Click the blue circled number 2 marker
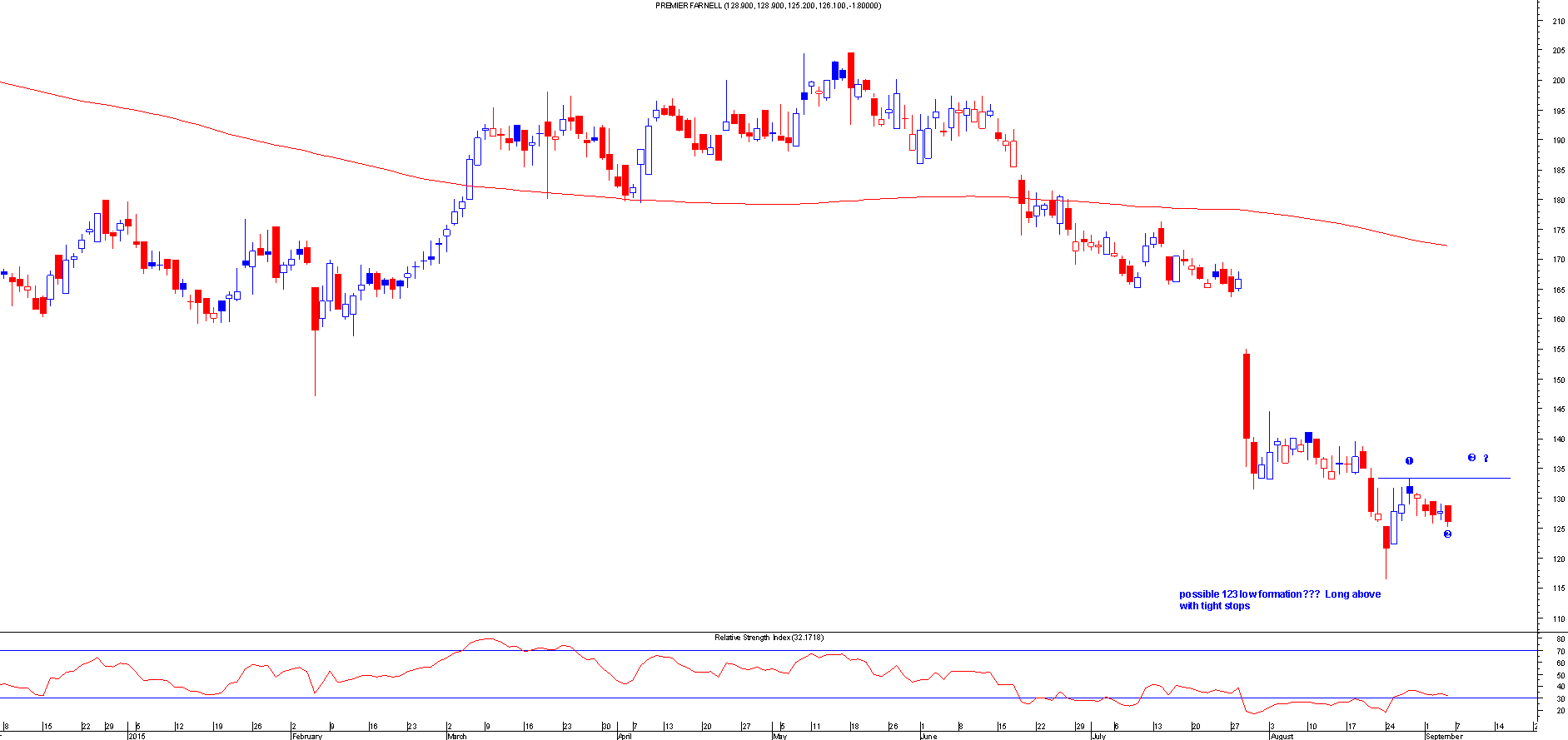 [x=1447, y=534]
